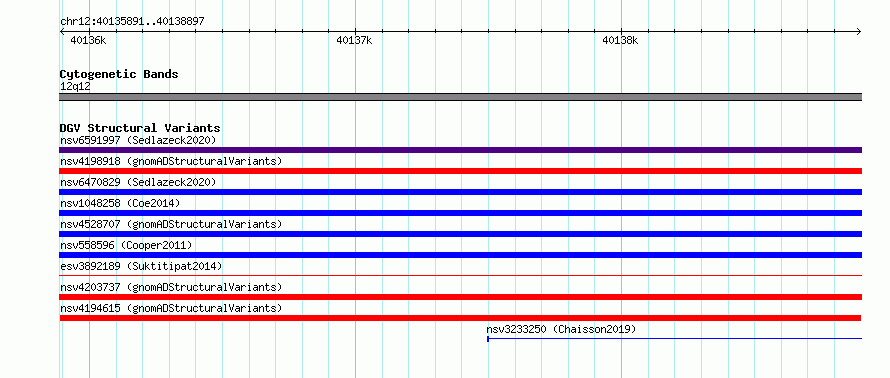Select the thin blue nsv3233250 variant line

(x=675, y=339)
